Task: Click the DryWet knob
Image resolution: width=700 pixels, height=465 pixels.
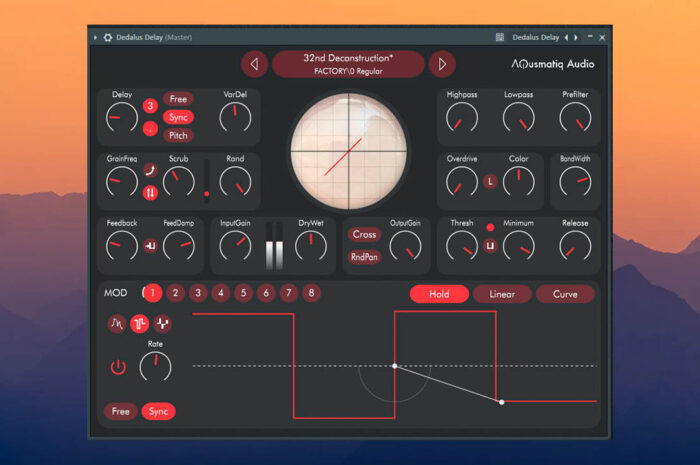Action: [x=311, y=245]
